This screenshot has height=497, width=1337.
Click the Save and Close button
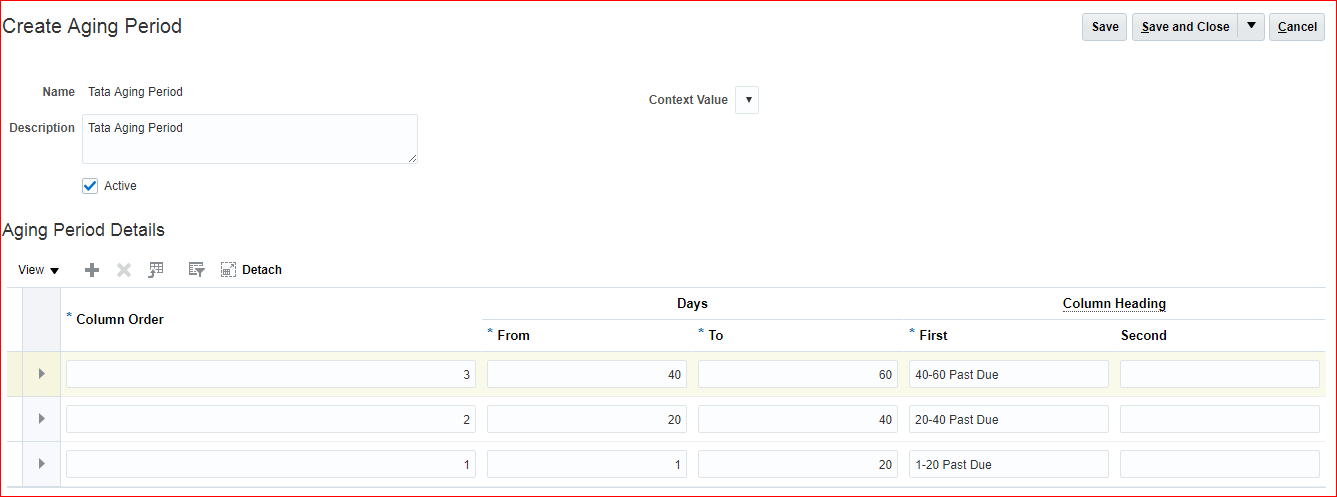tap(1185, 27)
